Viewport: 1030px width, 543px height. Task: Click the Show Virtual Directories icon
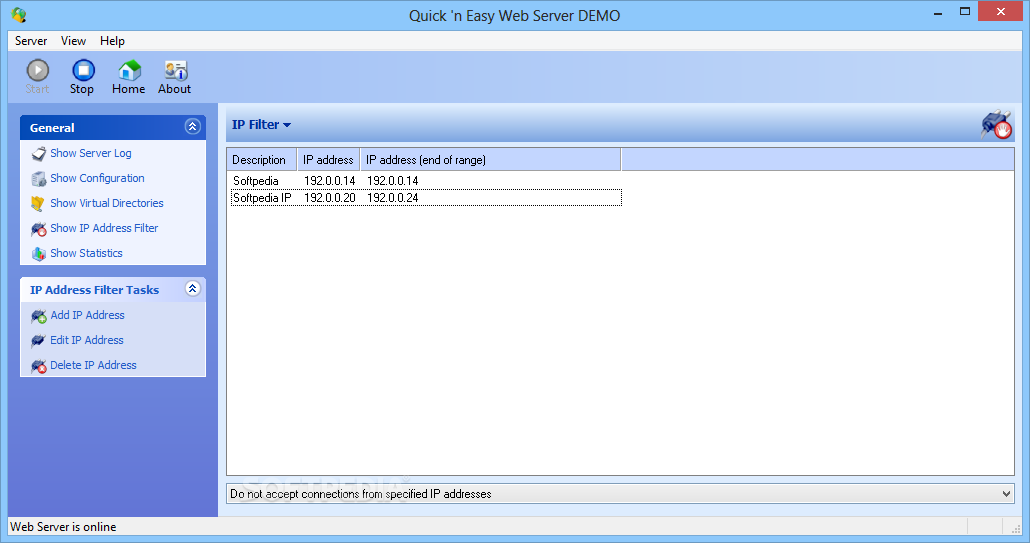click(x=39, y=204)
